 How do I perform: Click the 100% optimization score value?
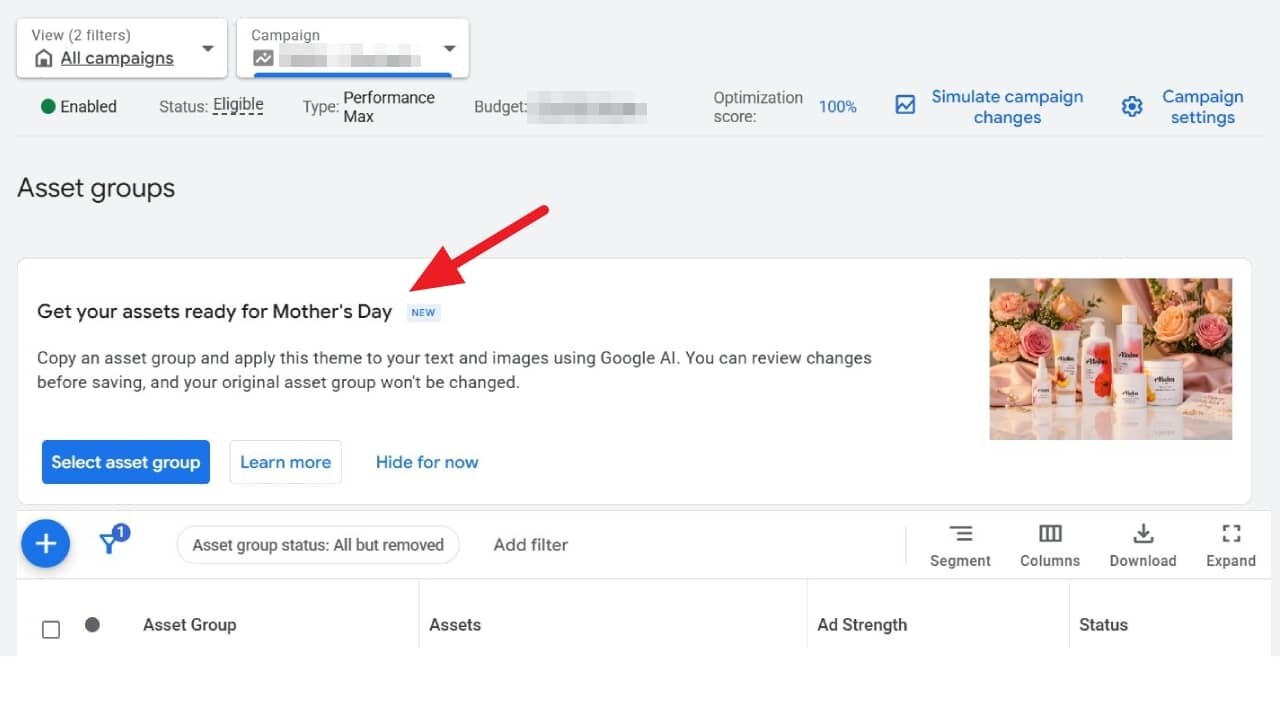(x=837, y=107)
